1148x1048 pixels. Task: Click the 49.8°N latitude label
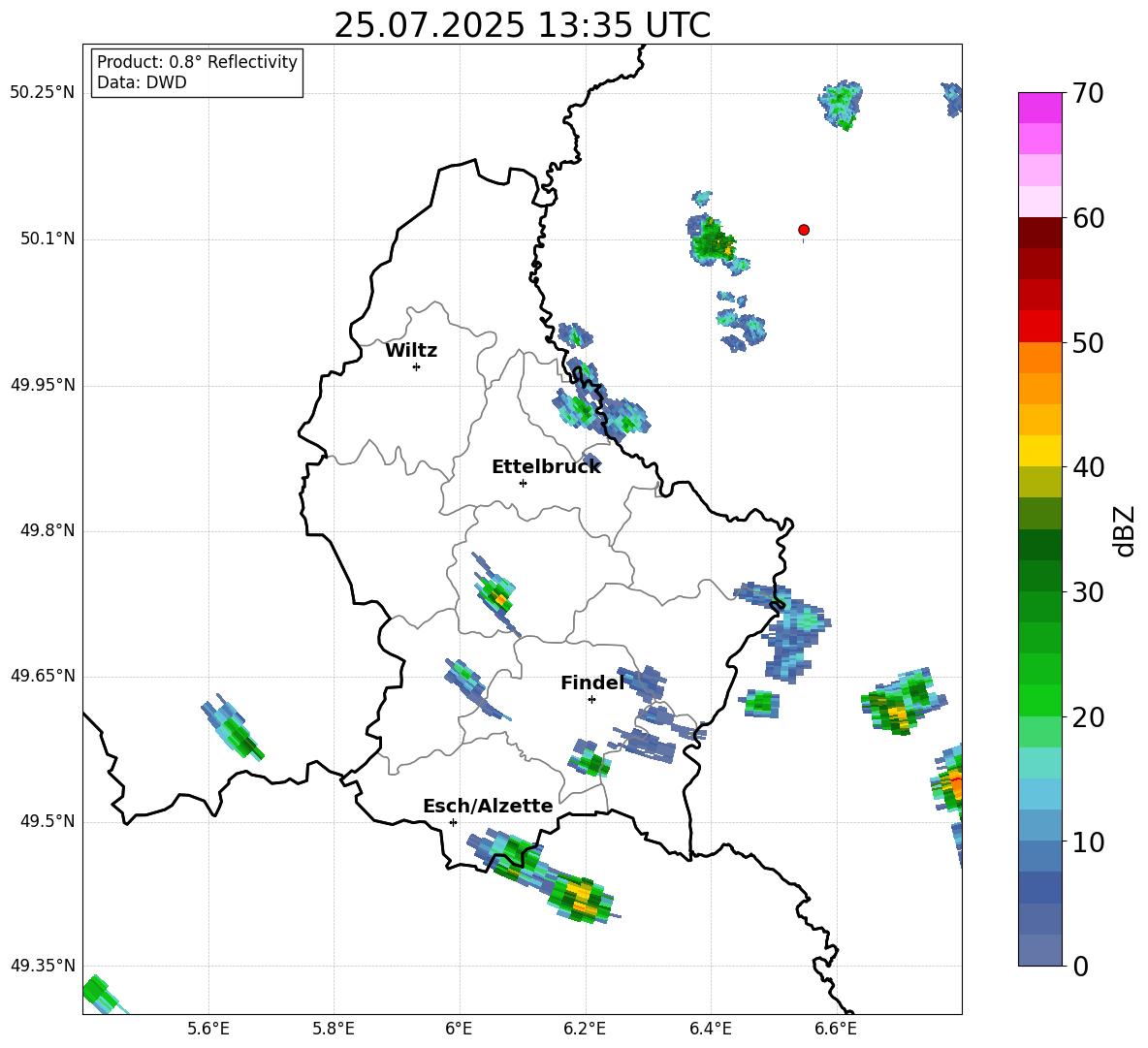point(48,530)
